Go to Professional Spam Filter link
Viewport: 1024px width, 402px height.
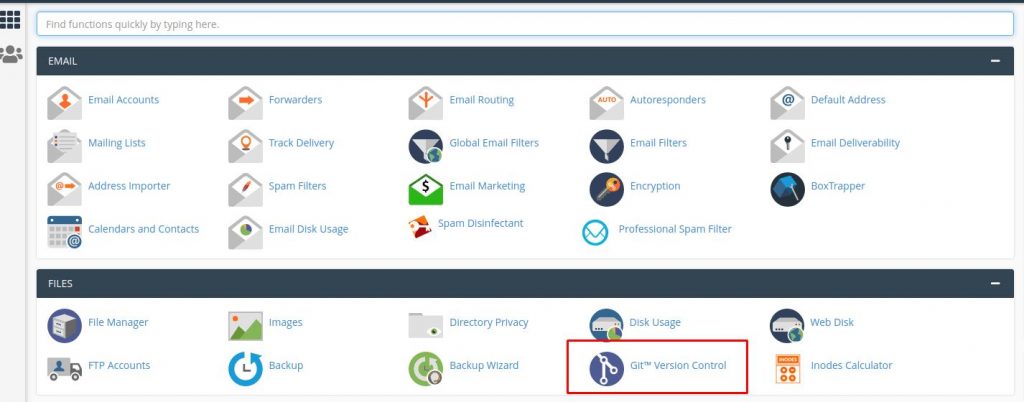[674, 229]
